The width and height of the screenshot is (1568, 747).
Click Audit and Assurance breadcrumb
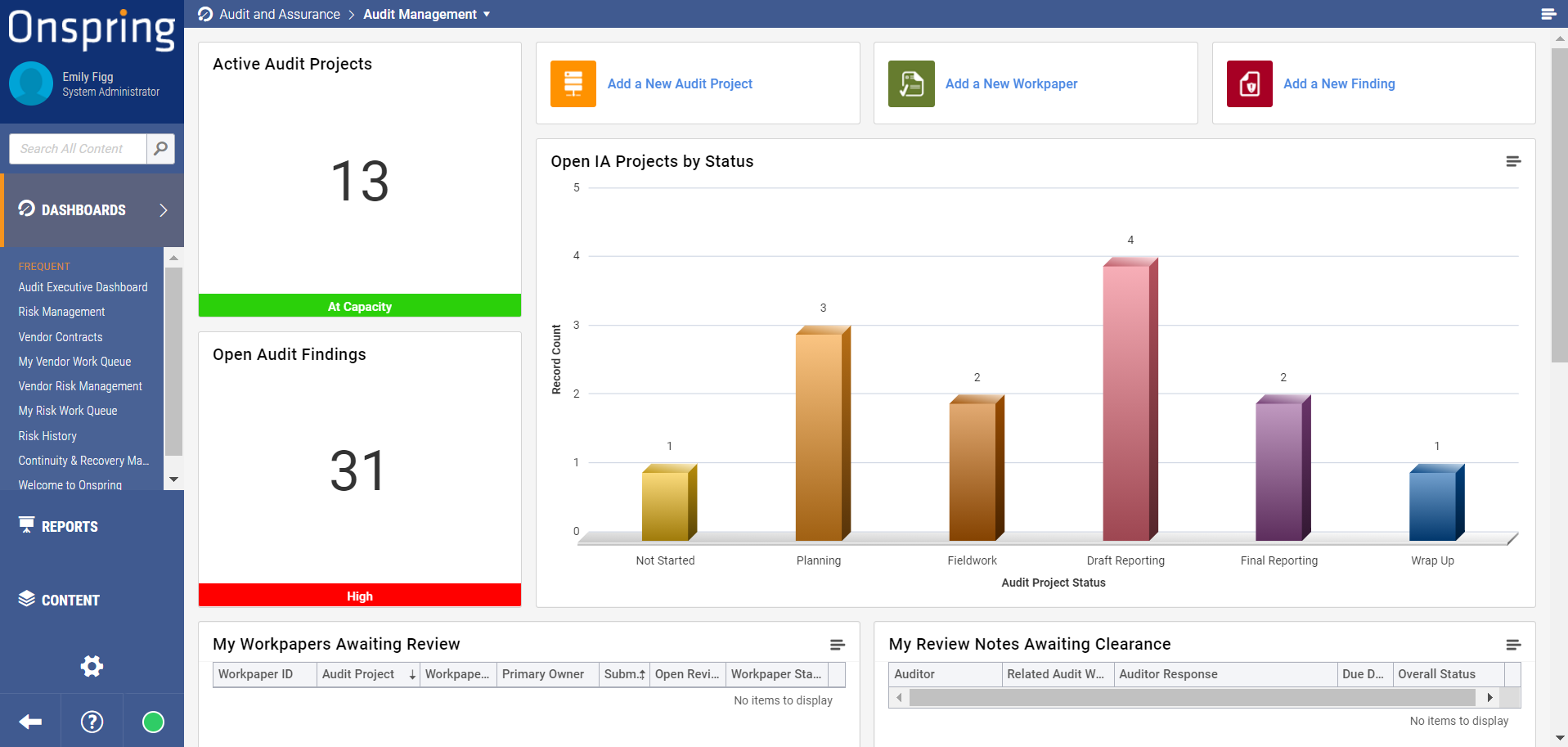(x=280, y=14)
